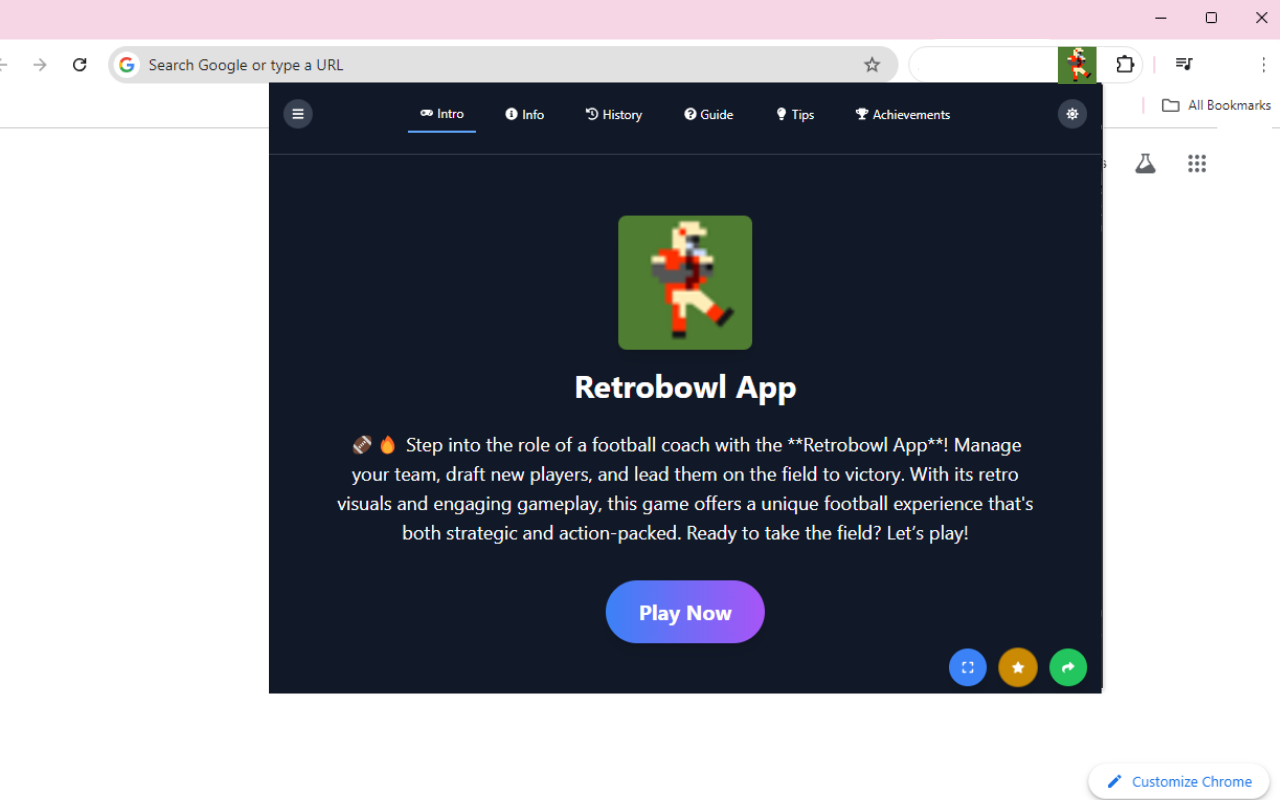Open the Google apps grid
The image size is (1280, 800).
point(1197,164)
